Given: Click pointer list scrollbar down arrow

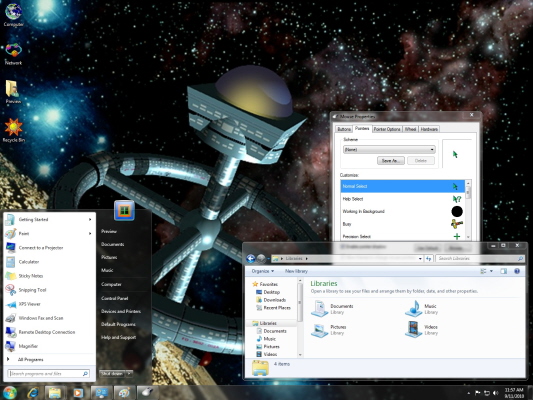Looking at the screenshot, I should (468, 237).
